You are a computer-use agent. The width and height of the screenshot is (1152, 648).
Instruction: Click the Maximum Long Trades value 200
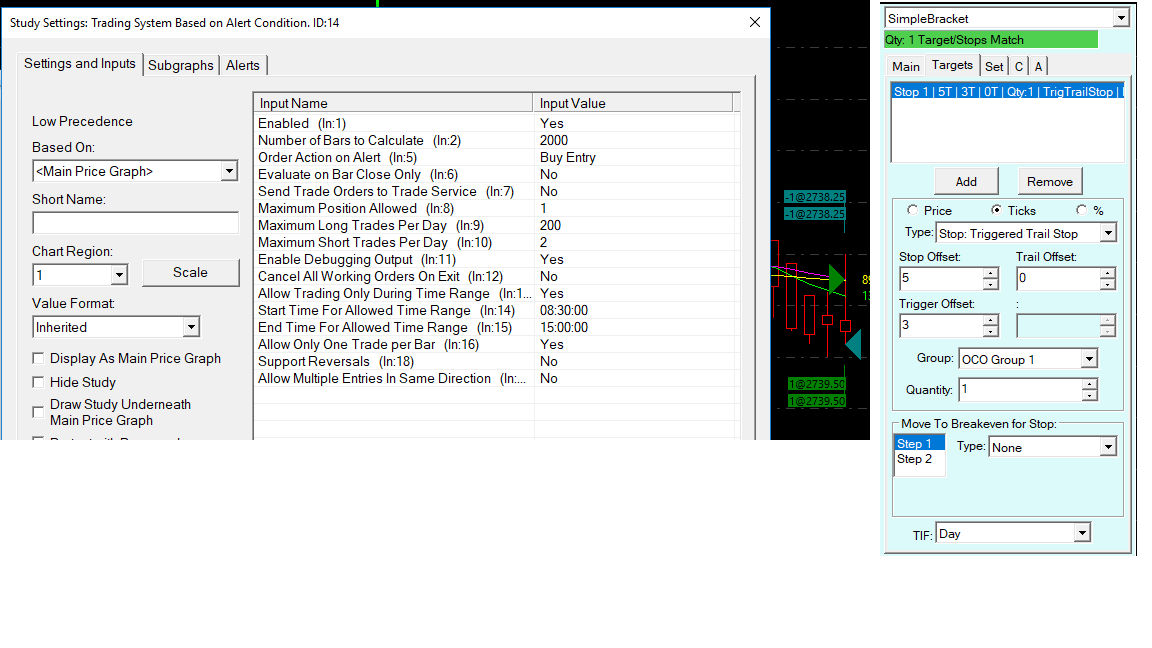[x=550, y=226]
